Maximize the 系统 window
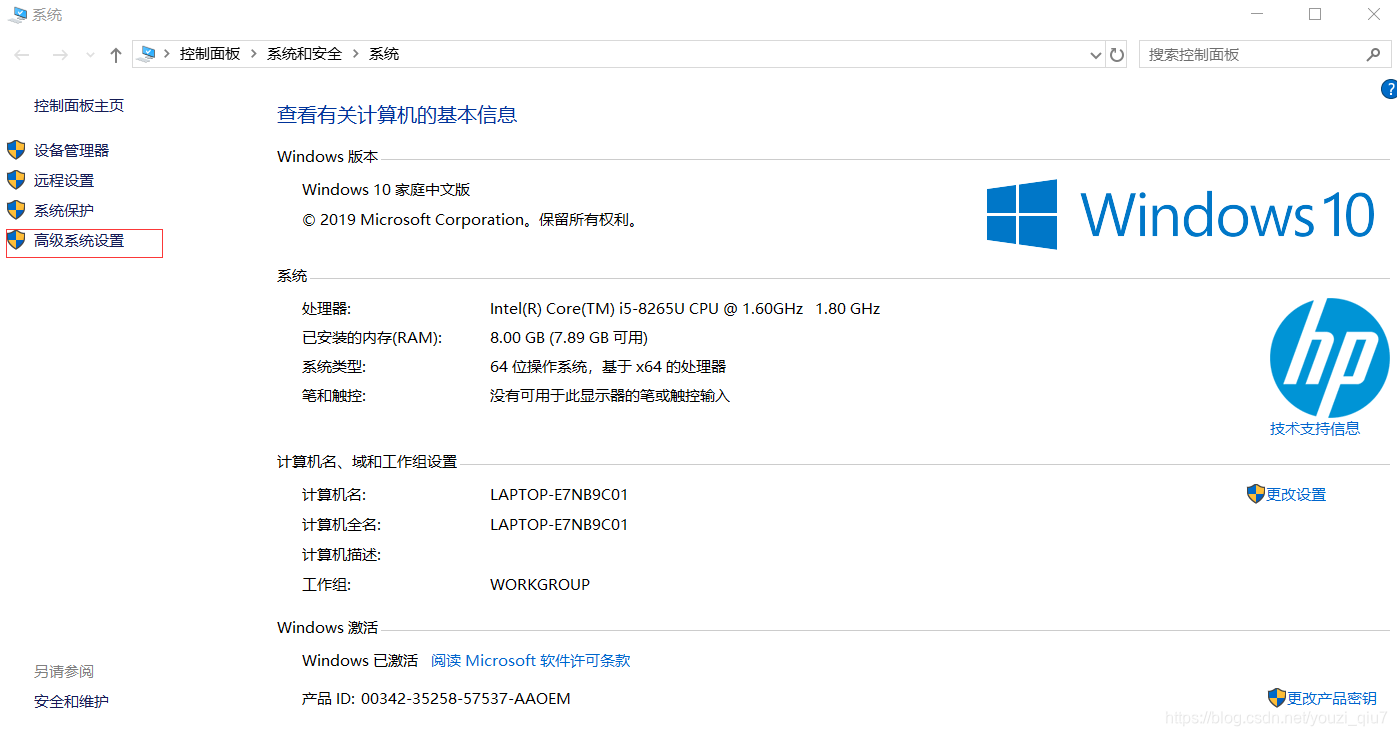 [x=1315, y=14]
